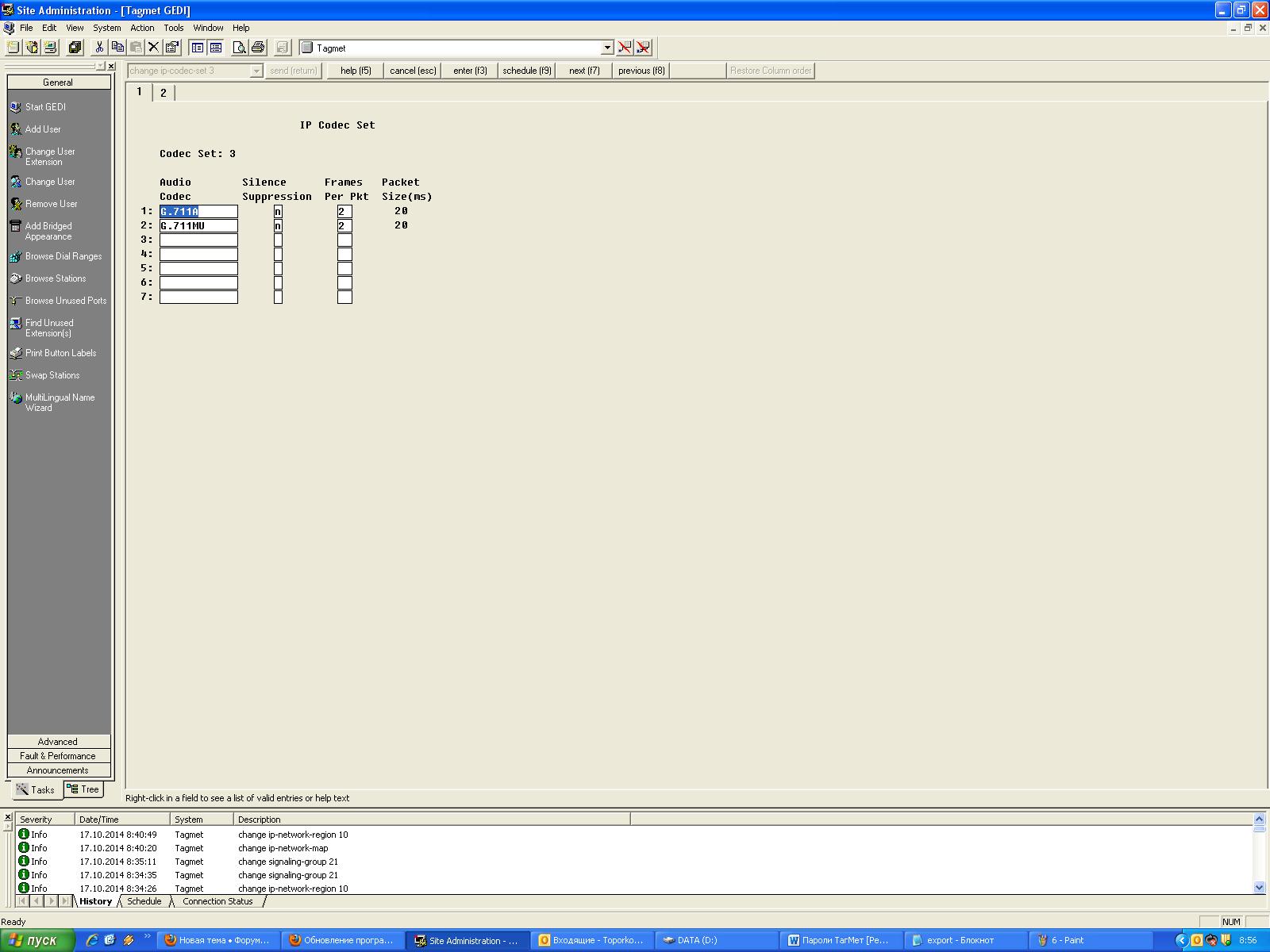This screenshot has height=952, width=1270.
Task: Expand the Advanced task group
Action: point(59,742)
